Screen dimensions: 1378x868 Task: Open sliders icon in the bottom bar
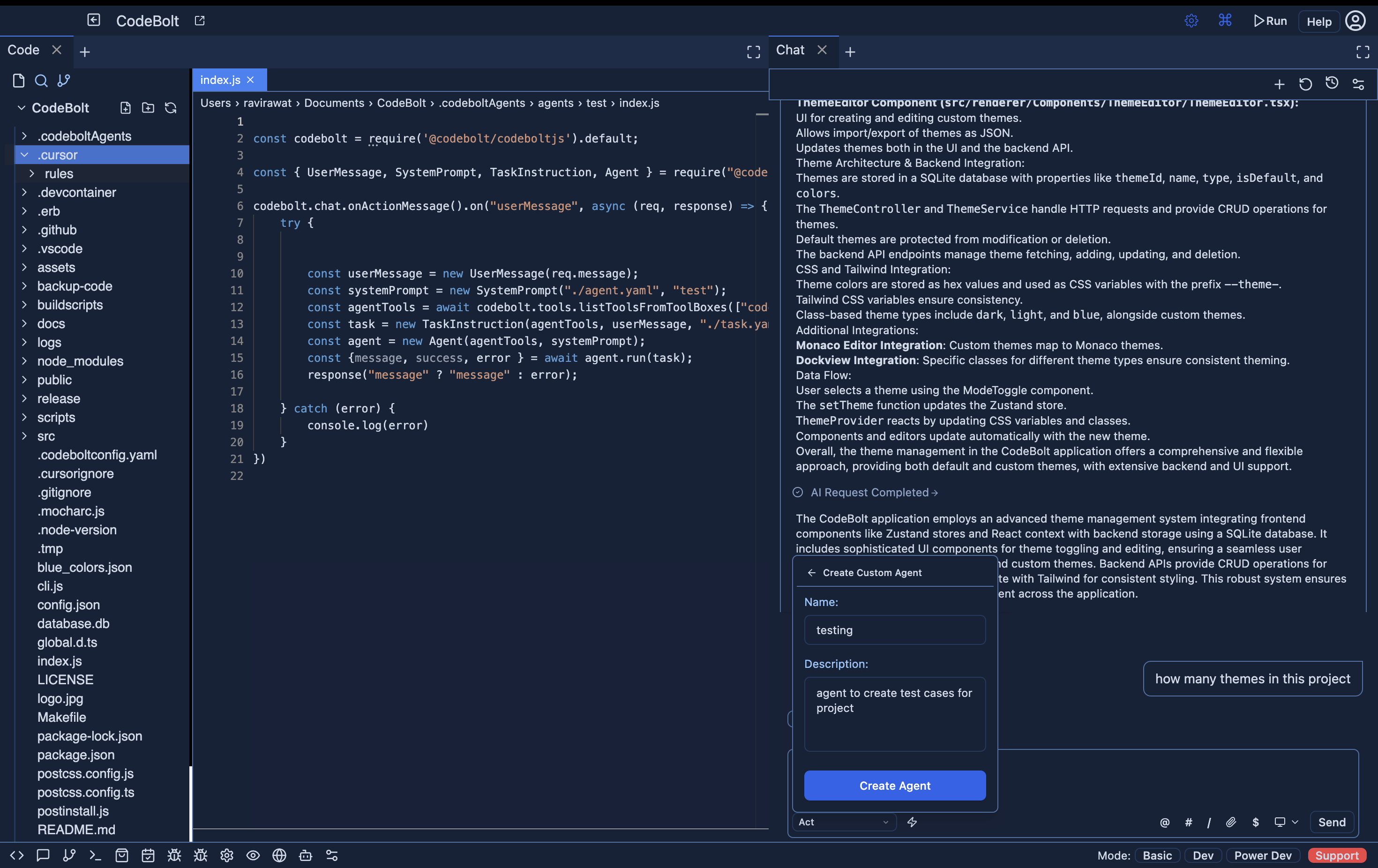pyautogui.click(x=332, y=855)
